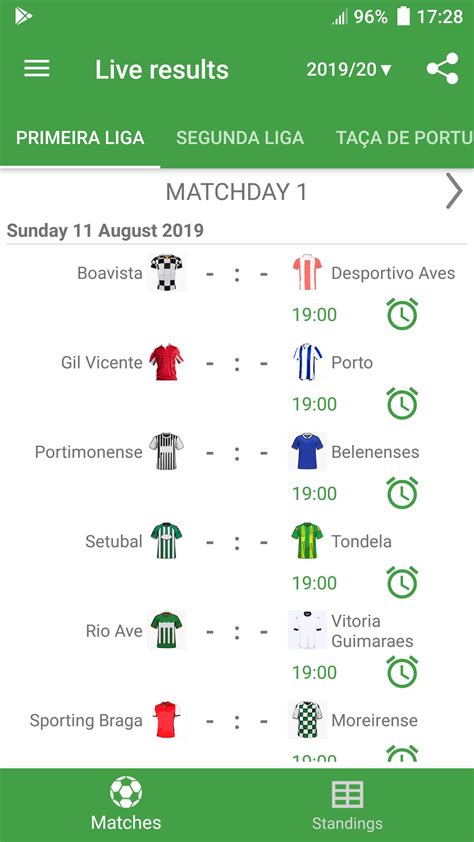Open Standings view from bottom bar
Screen dimensions: 474x842
[x=347, y=804]
